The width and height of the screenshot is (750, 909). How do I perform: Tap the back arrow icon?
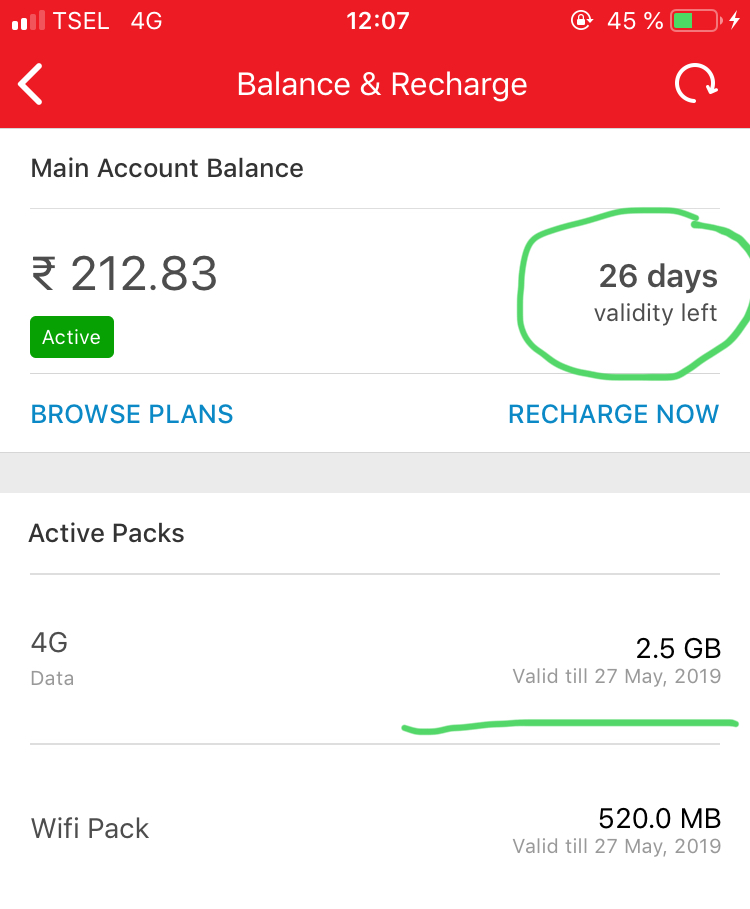tap(31, 84)
